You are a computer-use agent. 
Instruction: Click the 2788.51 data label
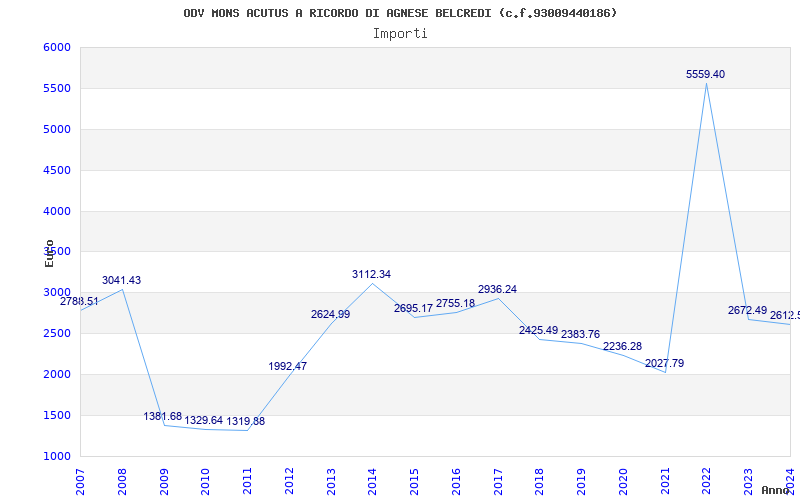point(79,302)
